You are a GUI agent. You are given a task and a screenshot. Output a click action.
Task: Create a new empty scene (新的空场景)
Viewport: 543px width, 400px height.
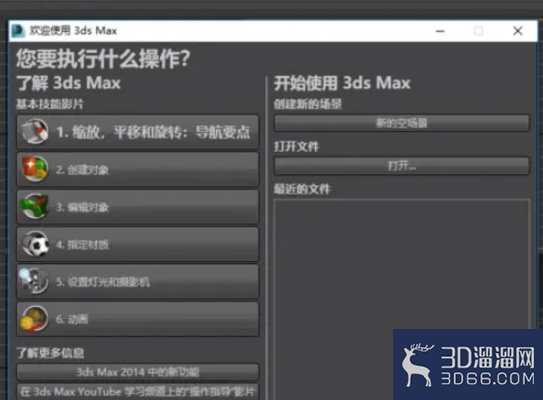tap(402, 123)
